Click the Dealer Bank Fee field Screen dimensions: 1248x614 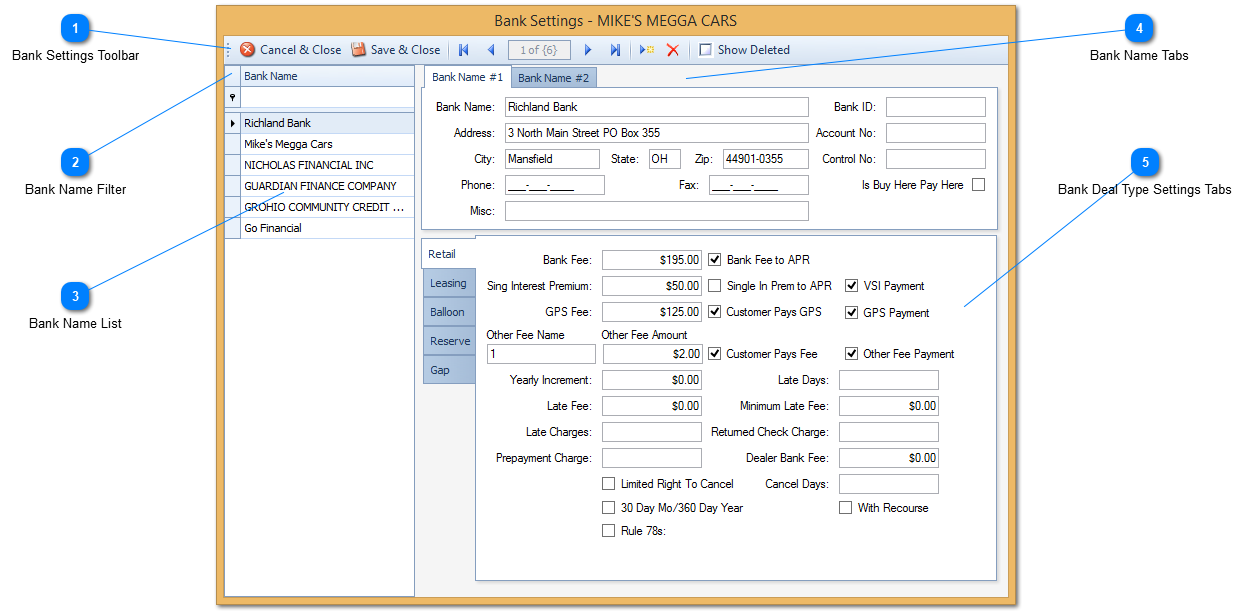[x=889, y=458]
